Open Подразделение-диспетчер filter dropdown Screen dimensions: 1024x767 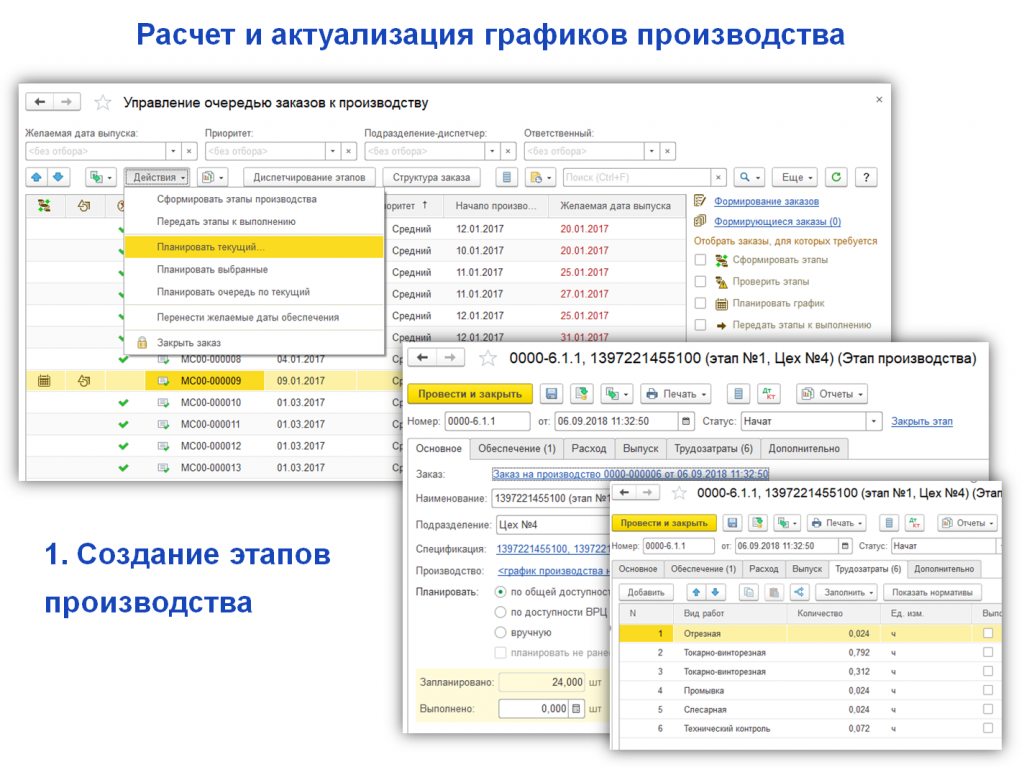(492, 151)
